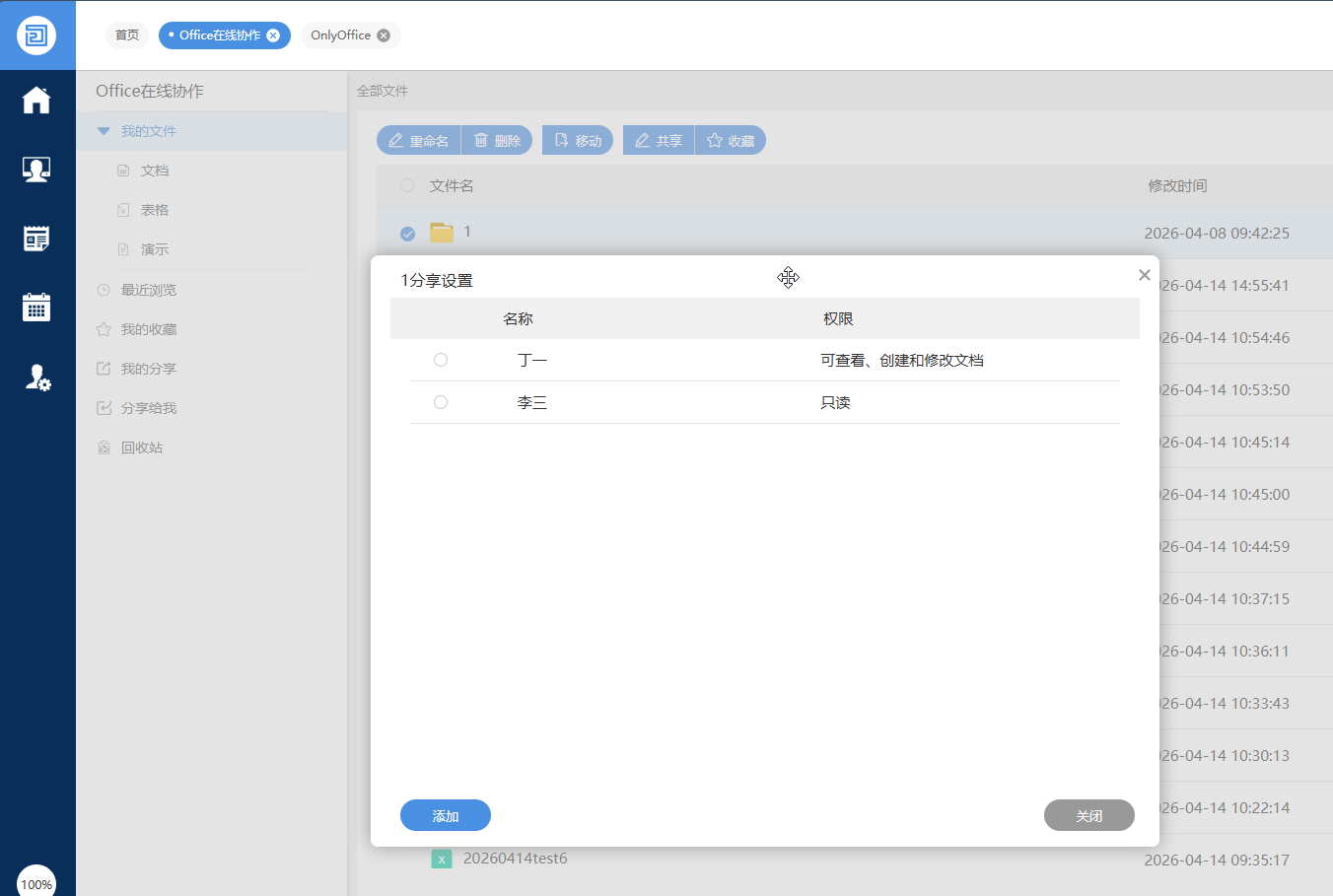Click the 删除 toolbar button

497,140
